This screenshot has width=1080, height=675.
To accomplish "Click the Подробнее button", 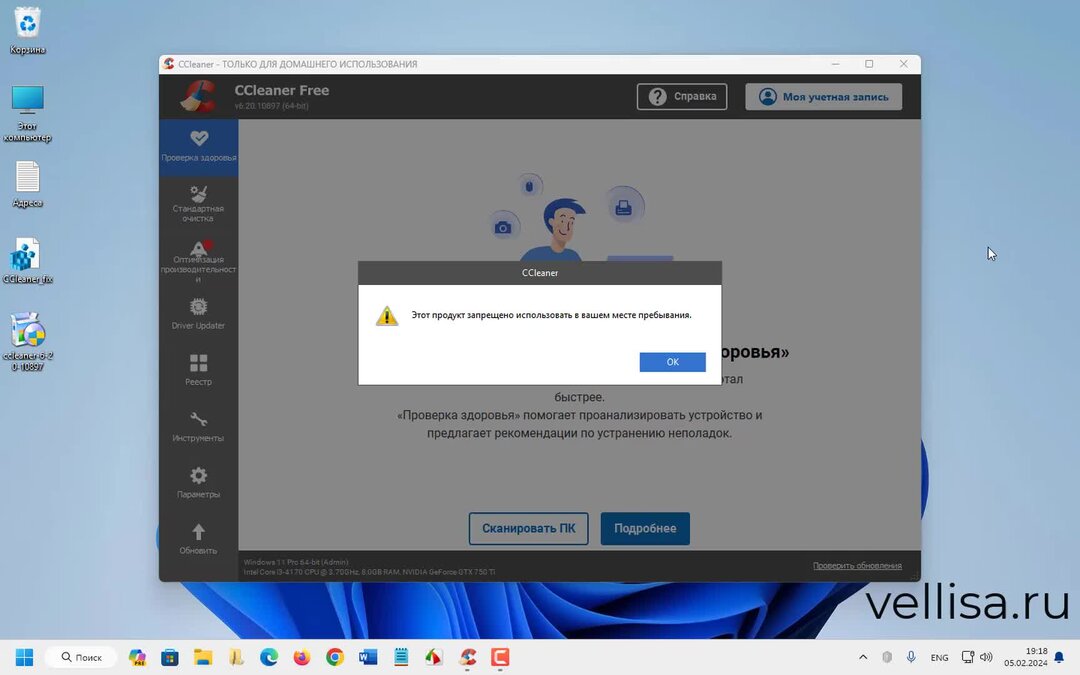I will [645, 528].
